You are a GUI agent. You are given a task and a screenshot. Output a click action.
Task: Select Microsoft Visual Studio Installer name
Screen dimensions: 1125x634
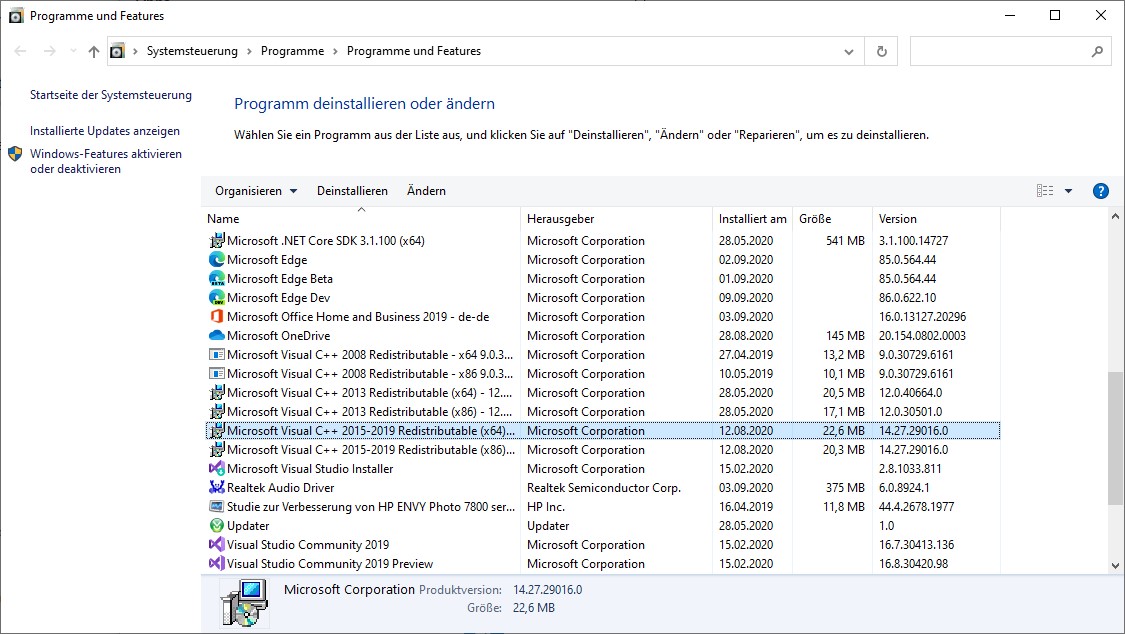[310, 468]
